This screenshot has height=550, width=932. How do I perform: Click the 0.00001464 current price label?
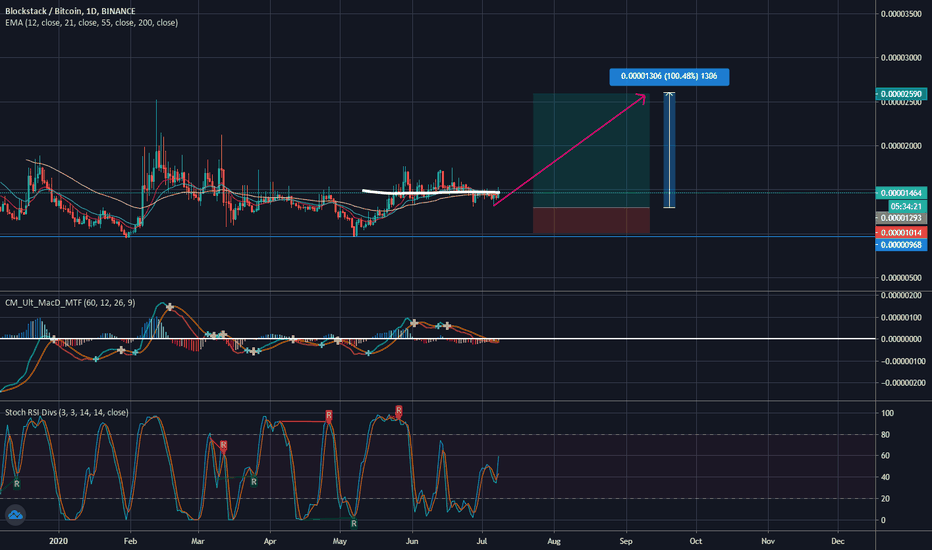(901, 193)
